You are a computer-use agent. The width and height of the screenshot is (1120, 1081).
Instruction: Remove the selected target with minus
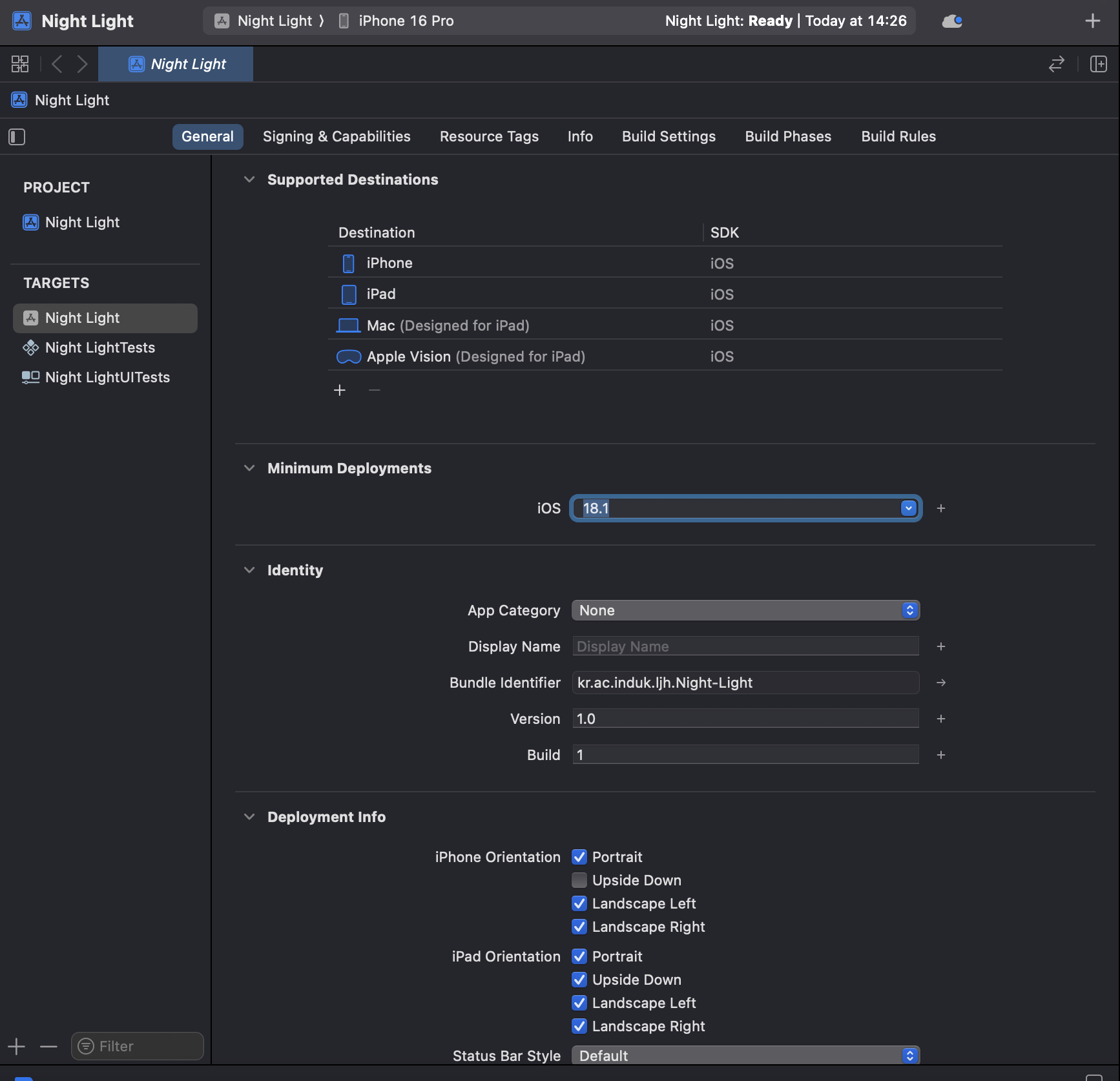pyautogui.click(x=48, y=1046)
